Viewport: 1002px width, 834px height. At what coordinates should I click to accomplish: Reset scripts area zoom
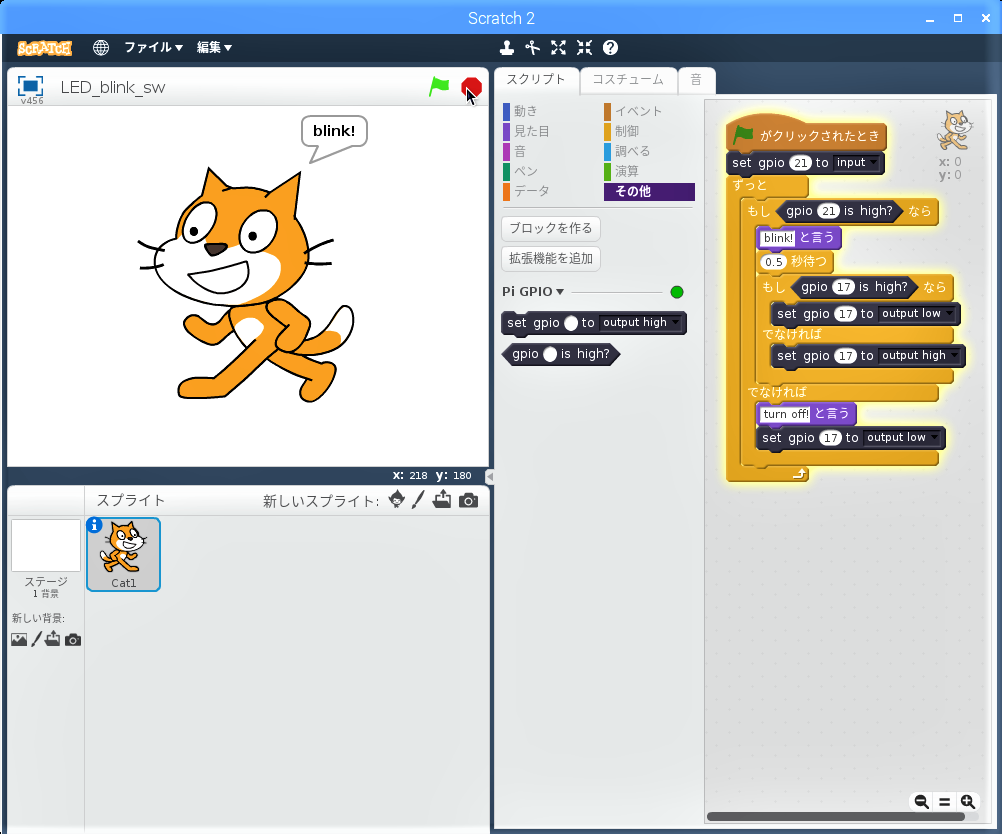pyautogui.click(x=944, y=801)
